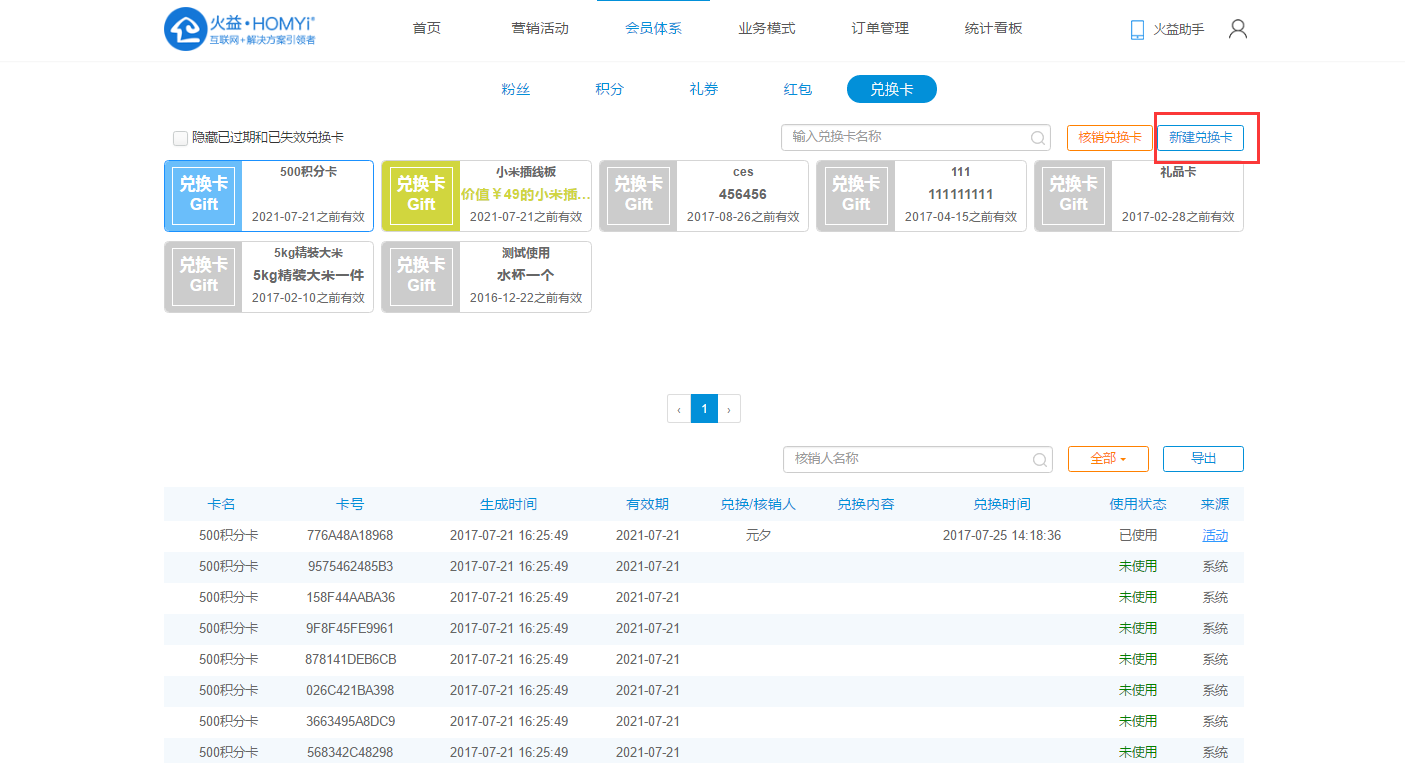
Task: Select the yellow 小米插线板 Gift card
Action: pos(486,196)
